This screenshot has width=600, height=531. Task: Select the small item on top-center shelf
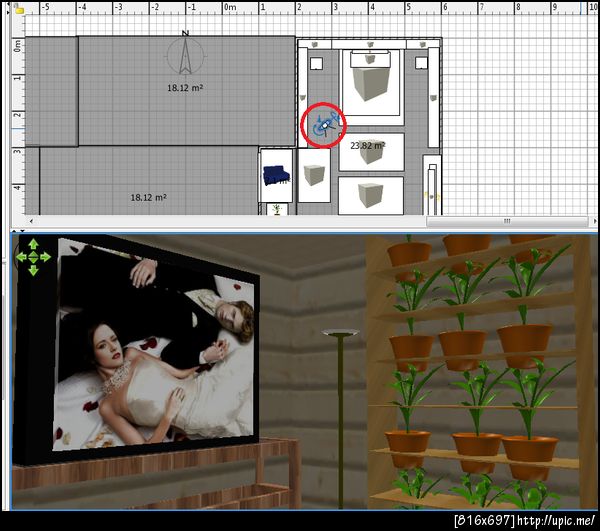point(370,45)
